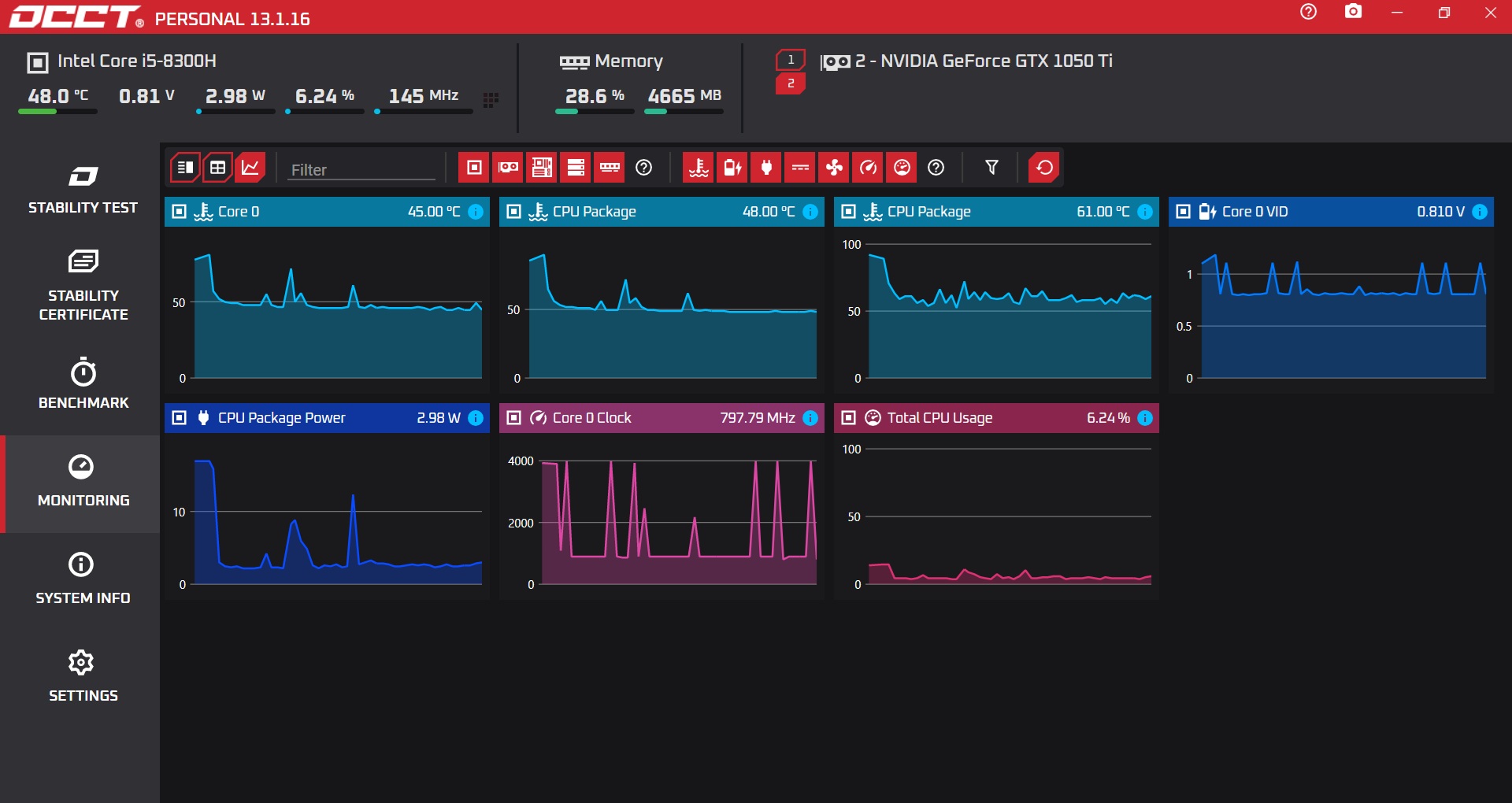Click the Core 0 Clock chart area
This screenshot has width=1512, height=803.
[661, 516]
